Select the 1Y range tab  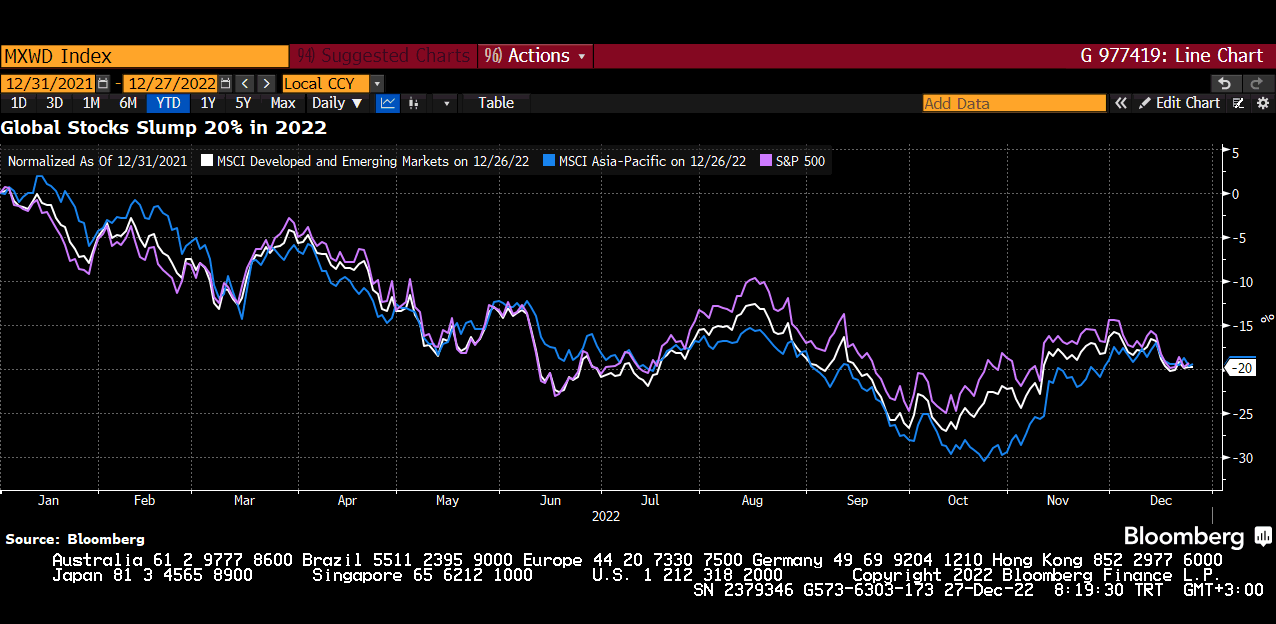tap(208, 103)
